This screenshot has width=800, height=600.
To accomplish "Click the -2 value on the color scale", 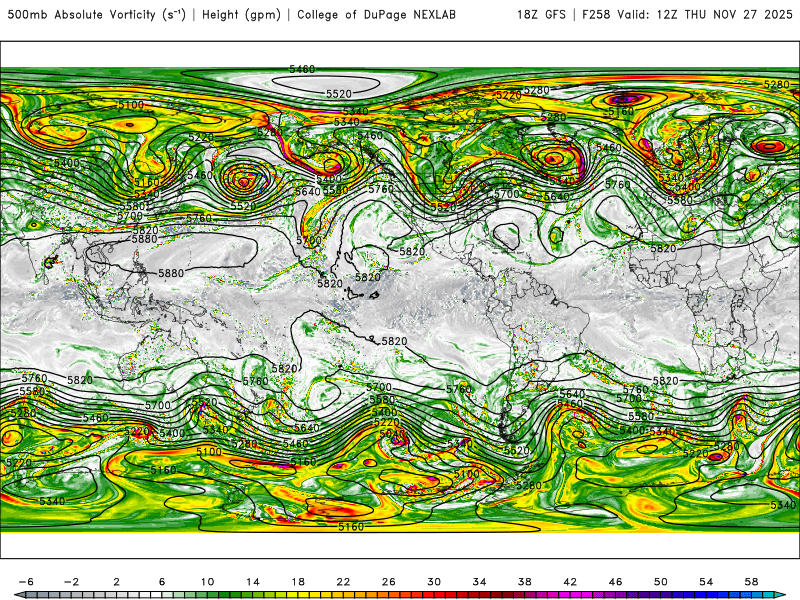I will point(71,582).
